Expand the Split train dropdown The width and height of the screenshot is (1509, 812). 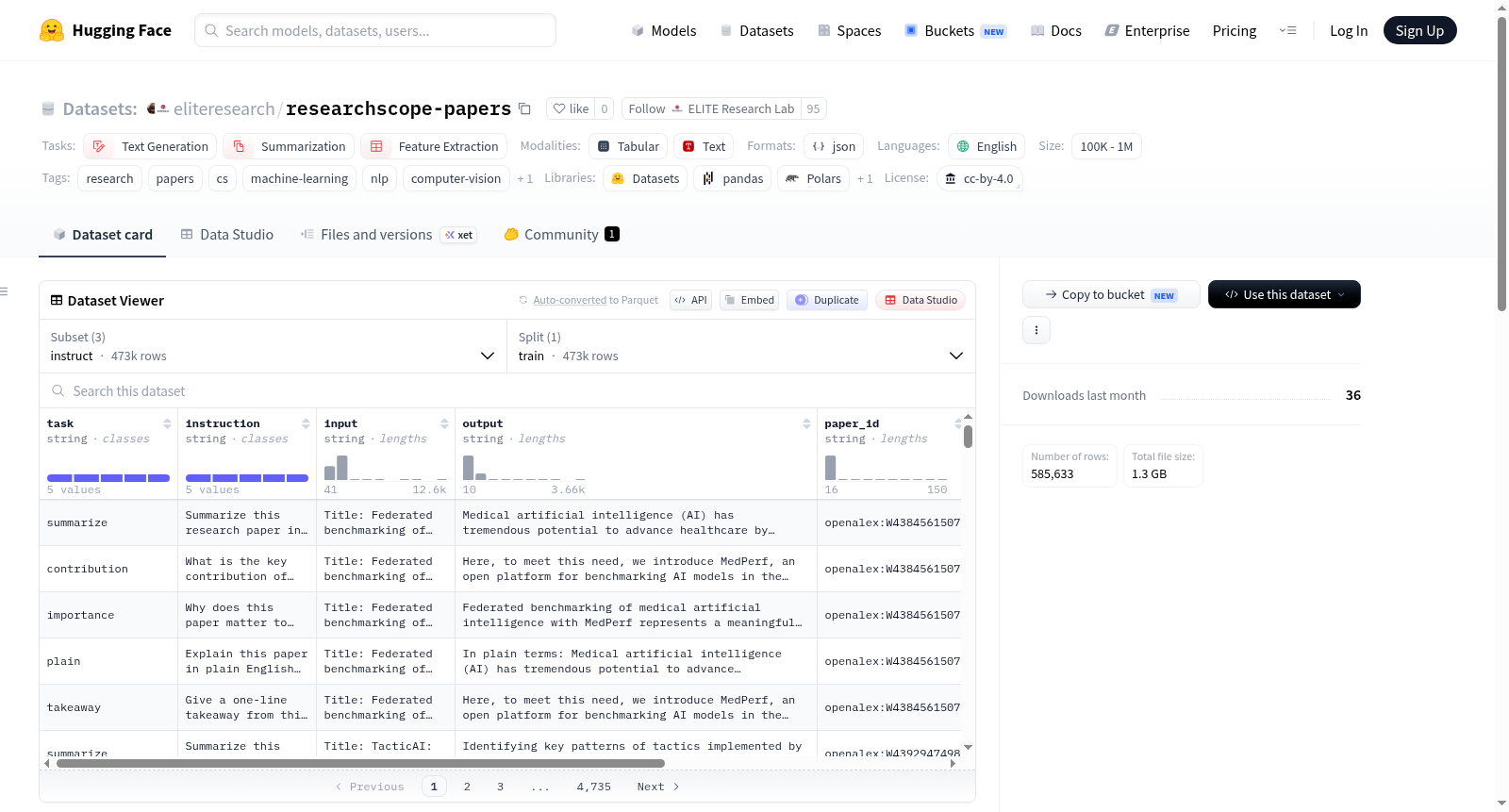point(740,346)
